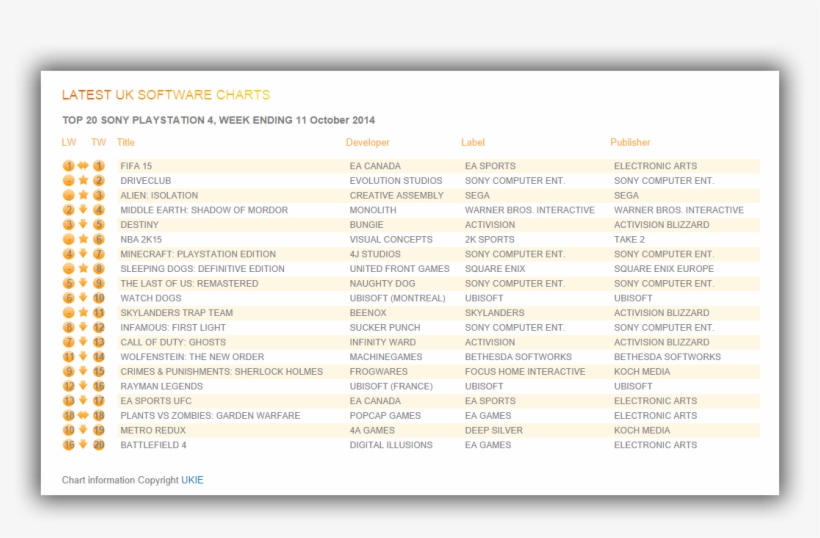Click publisher TAKE 2
This screenshot has height=538, width=820.
[629, 239]
